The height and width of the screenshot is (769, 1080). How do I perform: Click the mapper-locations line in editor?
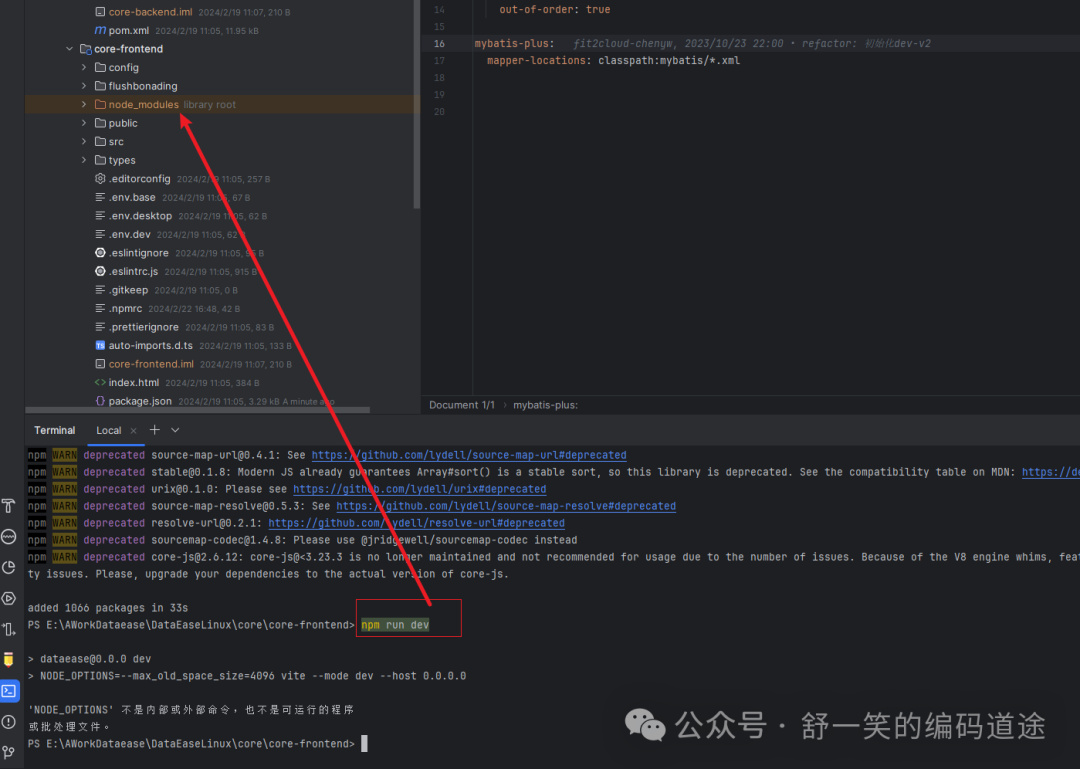pos(613,61)
